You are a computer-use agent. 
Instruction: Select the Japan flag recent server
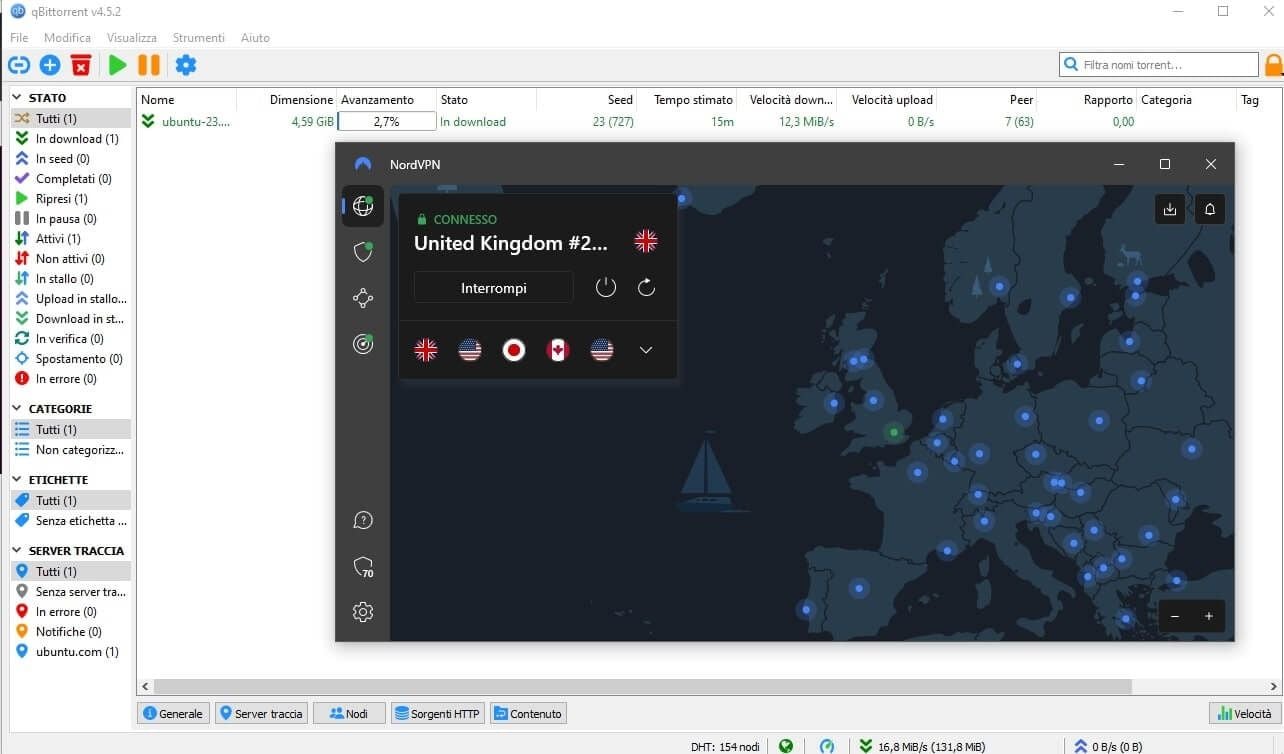(x=514, y=350)
